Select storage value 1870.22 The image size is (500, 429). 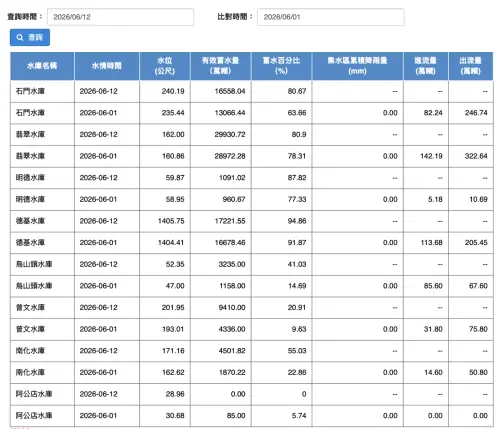click(x=232, y=372)
